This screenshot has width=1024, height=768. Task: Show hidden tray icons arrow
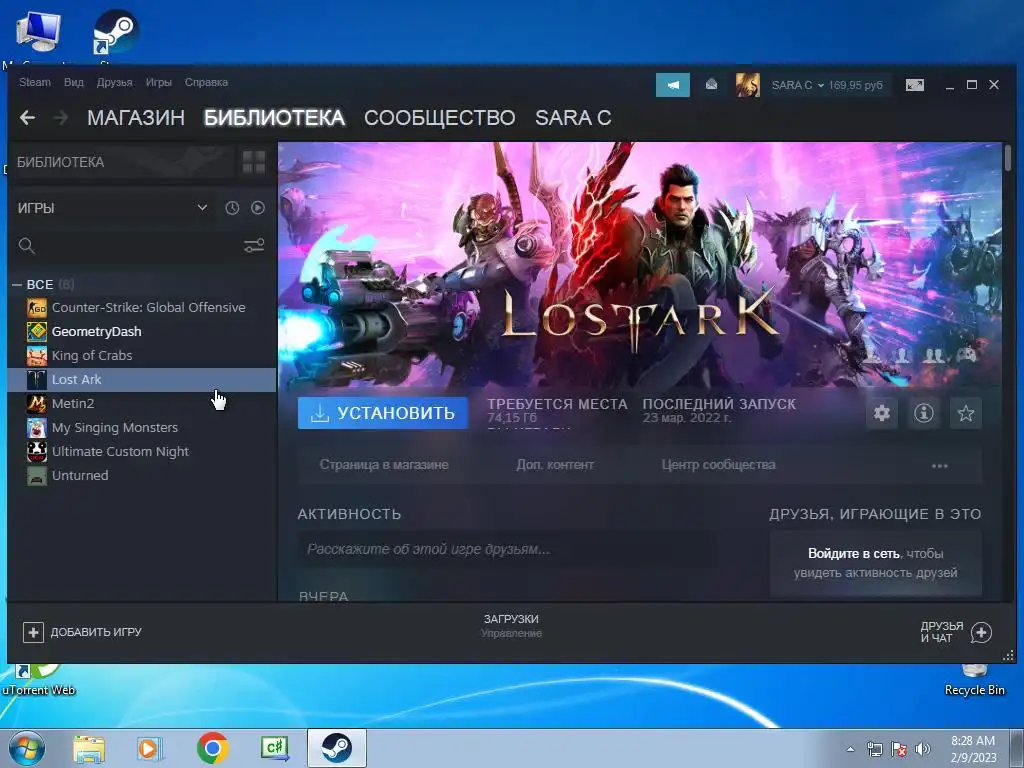pyautogui.click(x=850, y=749)
